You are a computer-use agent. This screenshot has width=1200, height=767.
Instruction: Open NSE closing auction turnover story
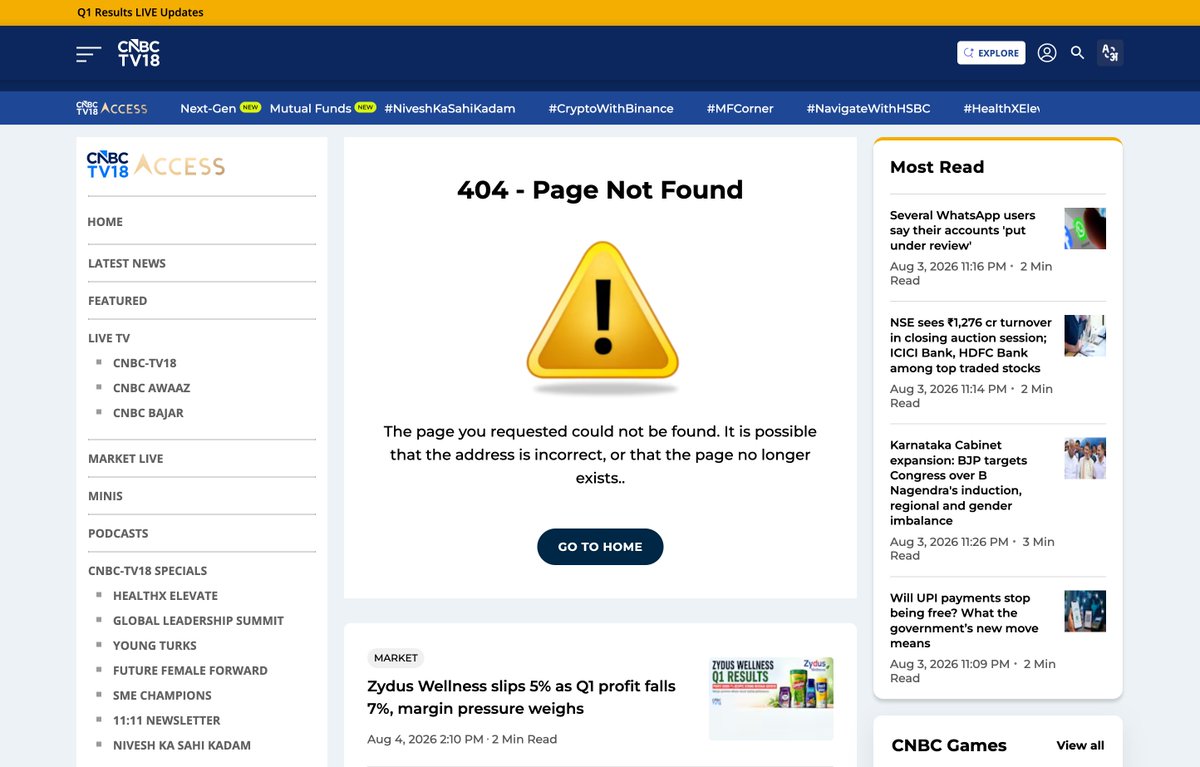point(971,345)
